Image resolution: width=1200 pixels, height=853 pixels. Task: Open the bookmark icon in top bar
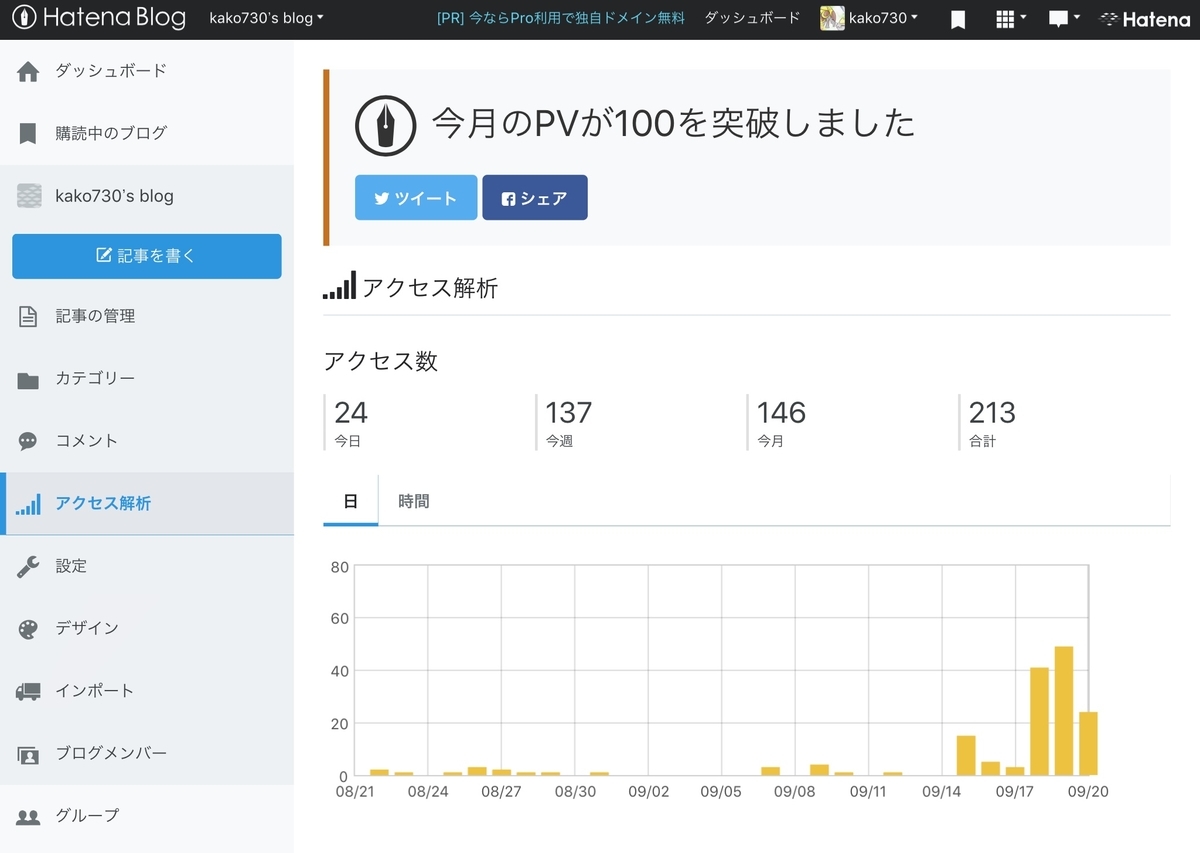coord(958,19)
